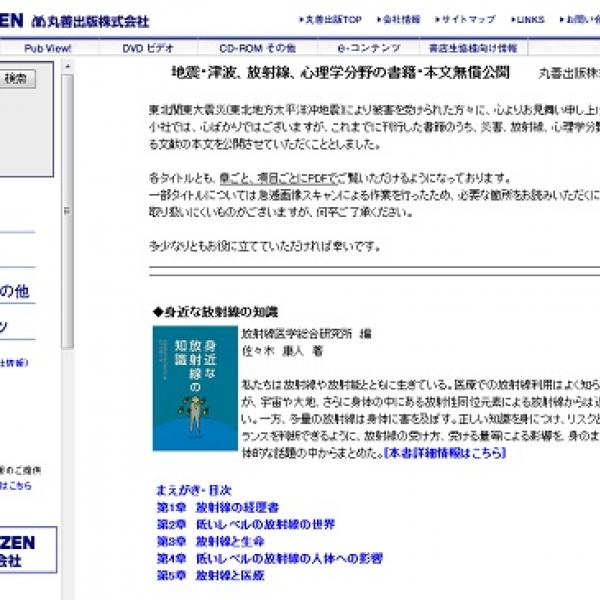This screenshot has width=600, height=600.
Task: Open the まえがき・目次 PDF link
Action: (194, 490)
